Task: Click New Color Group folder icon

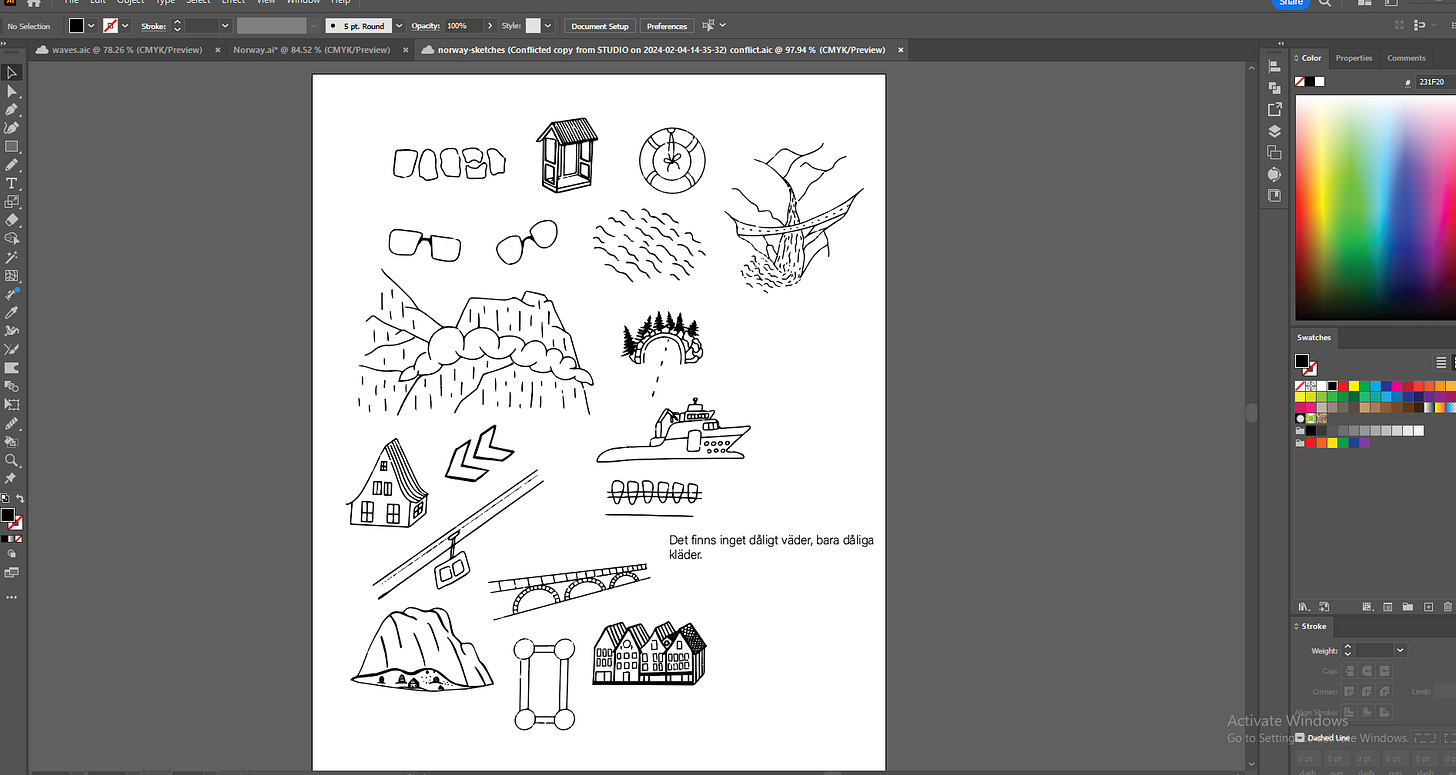Action: (x=1408, y=607)
